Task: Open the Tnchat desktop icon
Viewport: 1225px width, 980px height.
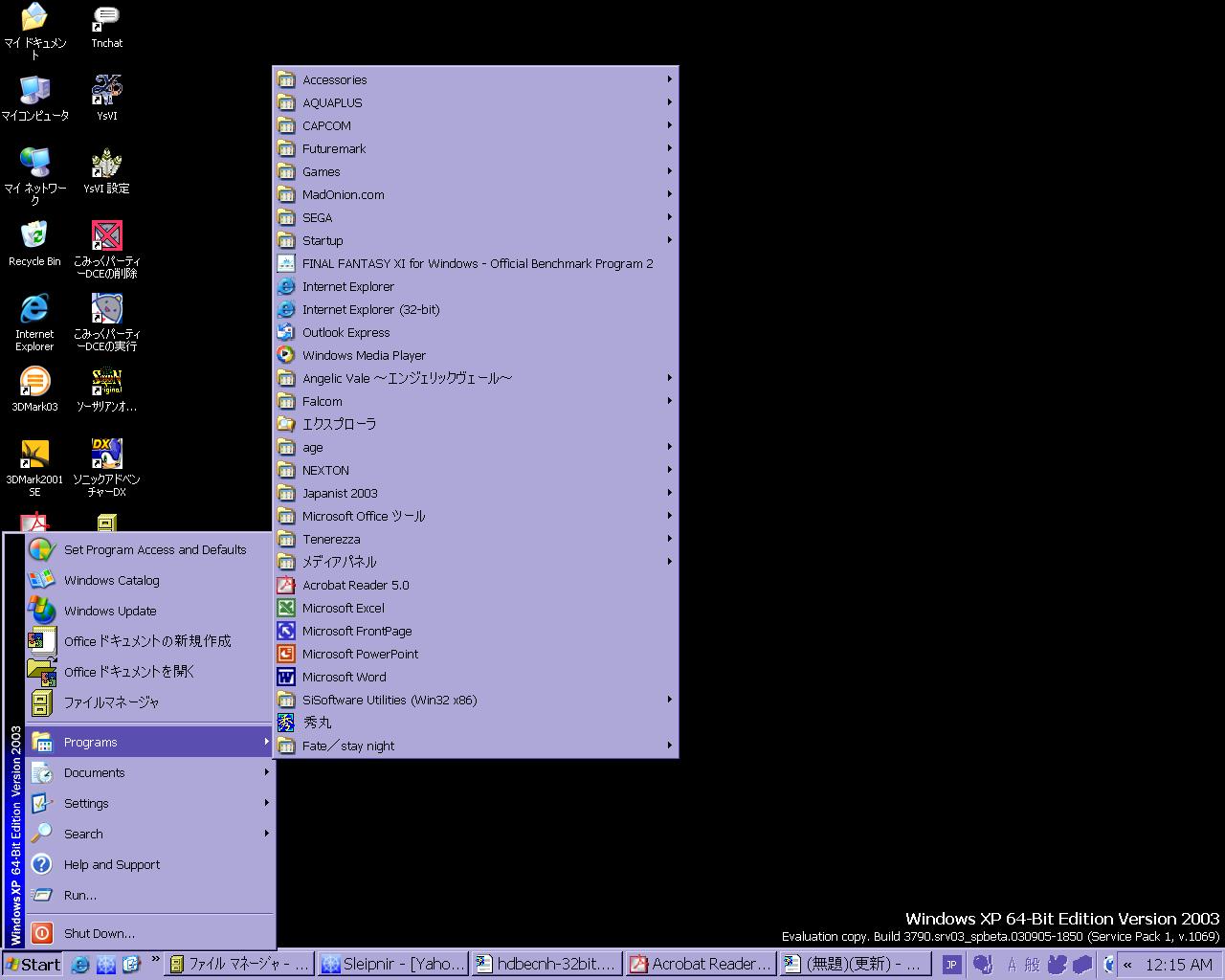Action: 106,27
